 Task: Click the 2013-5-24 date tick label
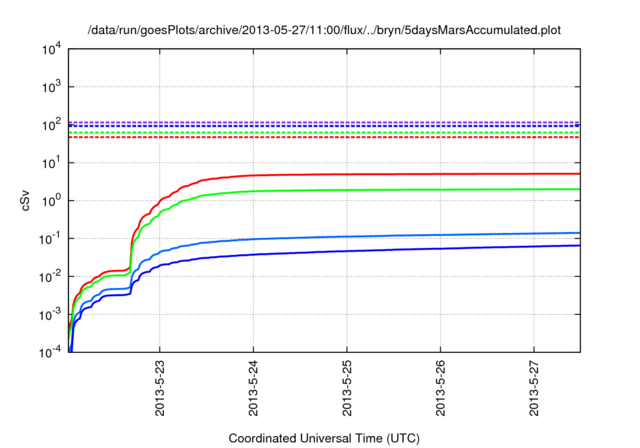coord(253,388)
